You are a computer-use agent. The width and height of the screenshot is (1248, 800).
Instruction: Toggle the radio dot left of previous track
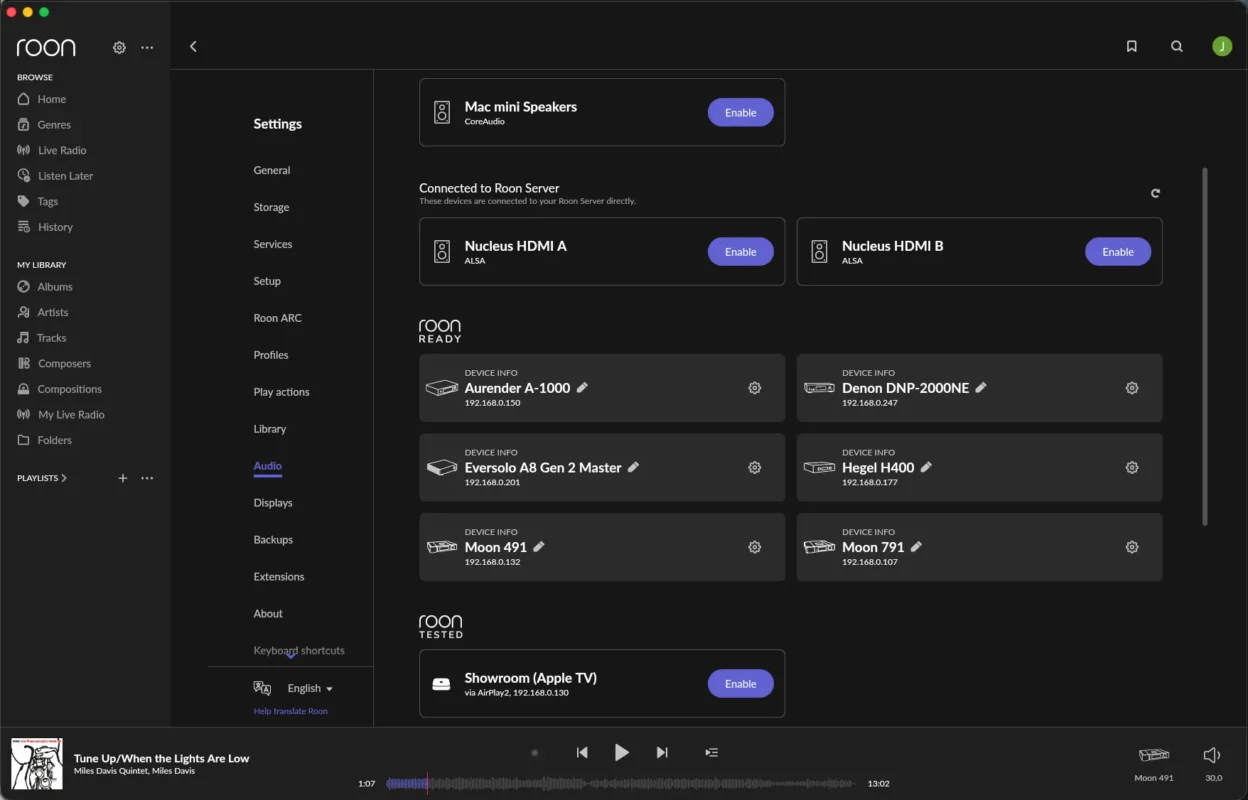pyautogui.click(x=535, y=753)
